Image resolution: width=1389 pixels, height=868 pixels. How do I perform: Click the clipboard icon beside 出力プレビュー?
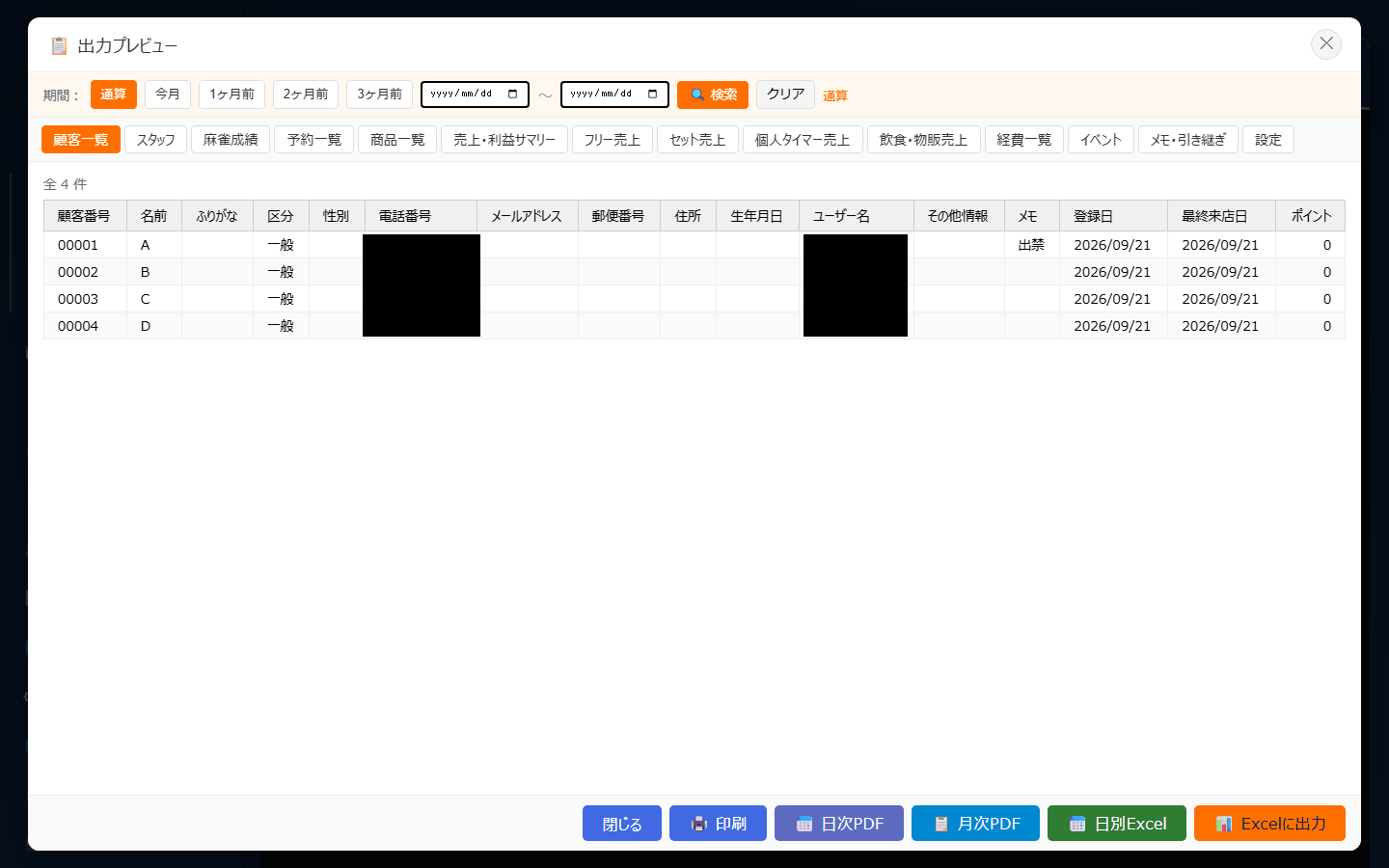59,45
